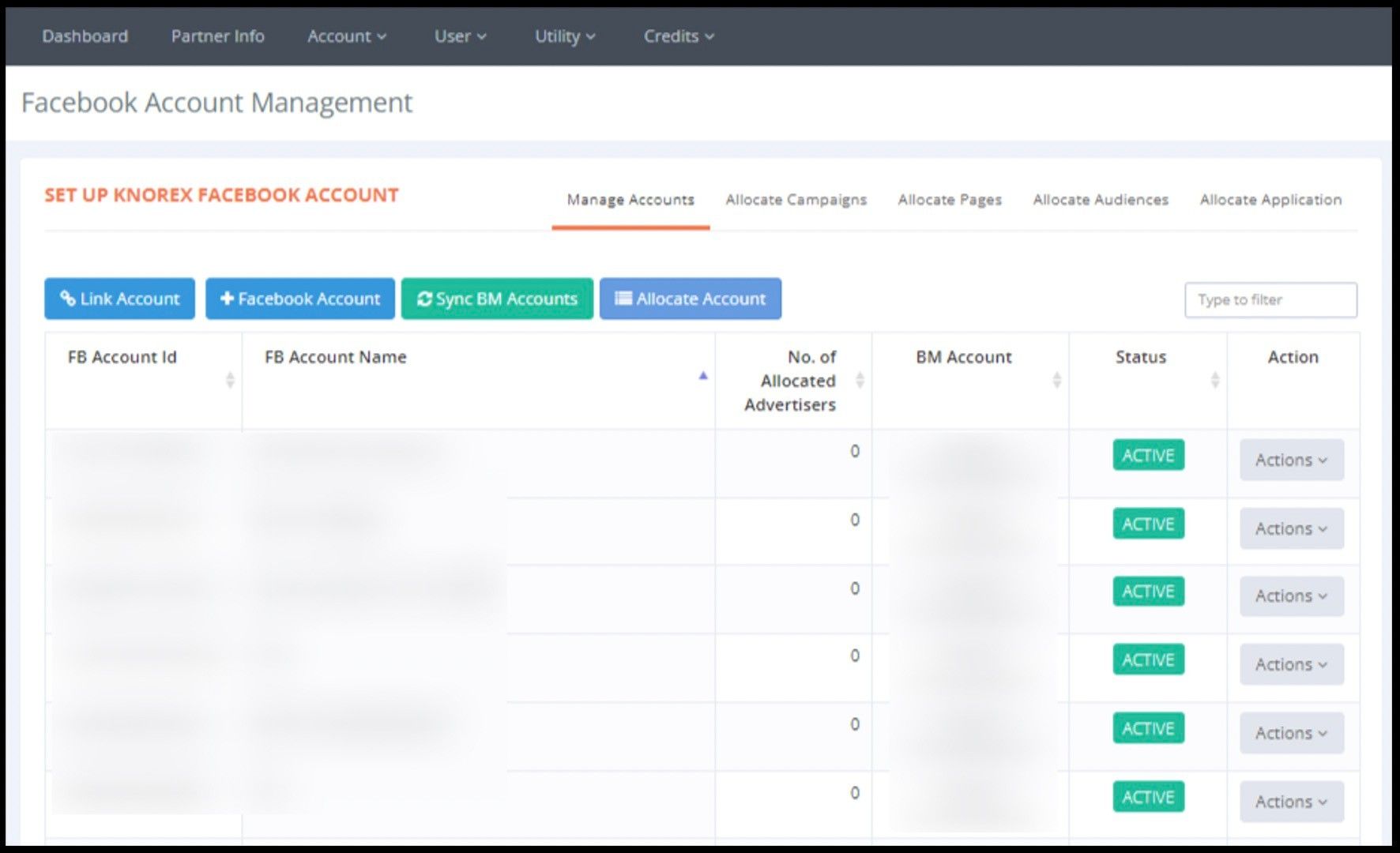Sort by No. of Allocated Advertisers

860,380
